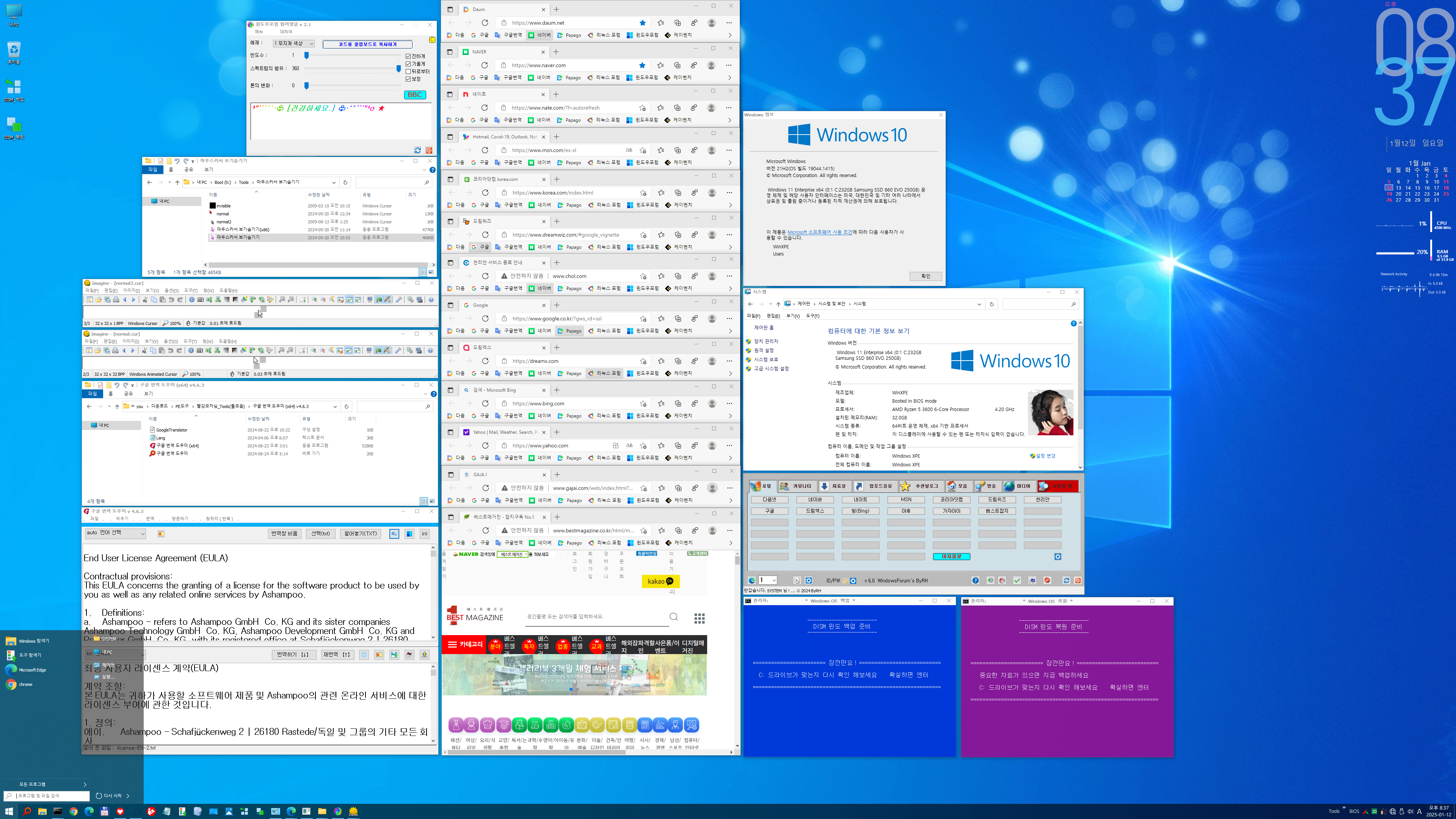
Task: Open DISM_백업 desktop icon
Action: [14, 91]
